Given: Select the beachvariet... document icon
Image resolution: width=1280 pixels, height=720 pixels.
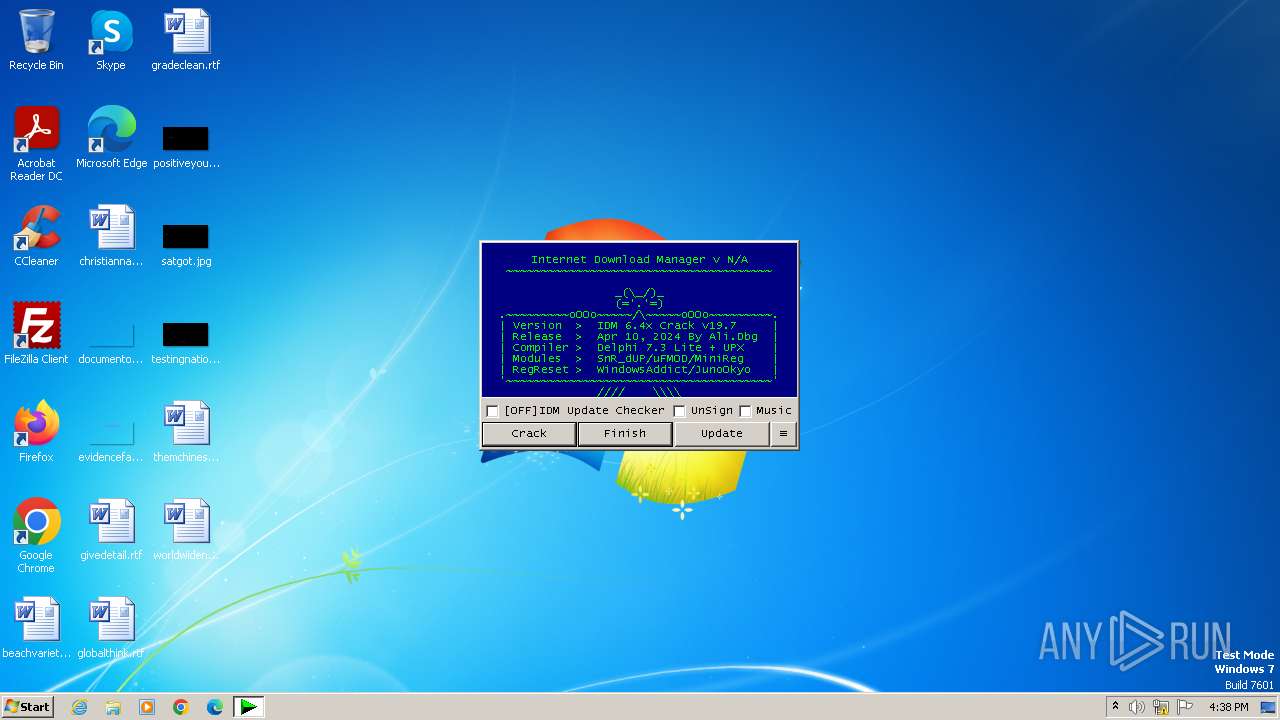Looking at the screenshot, I should (x=36, y=628).
